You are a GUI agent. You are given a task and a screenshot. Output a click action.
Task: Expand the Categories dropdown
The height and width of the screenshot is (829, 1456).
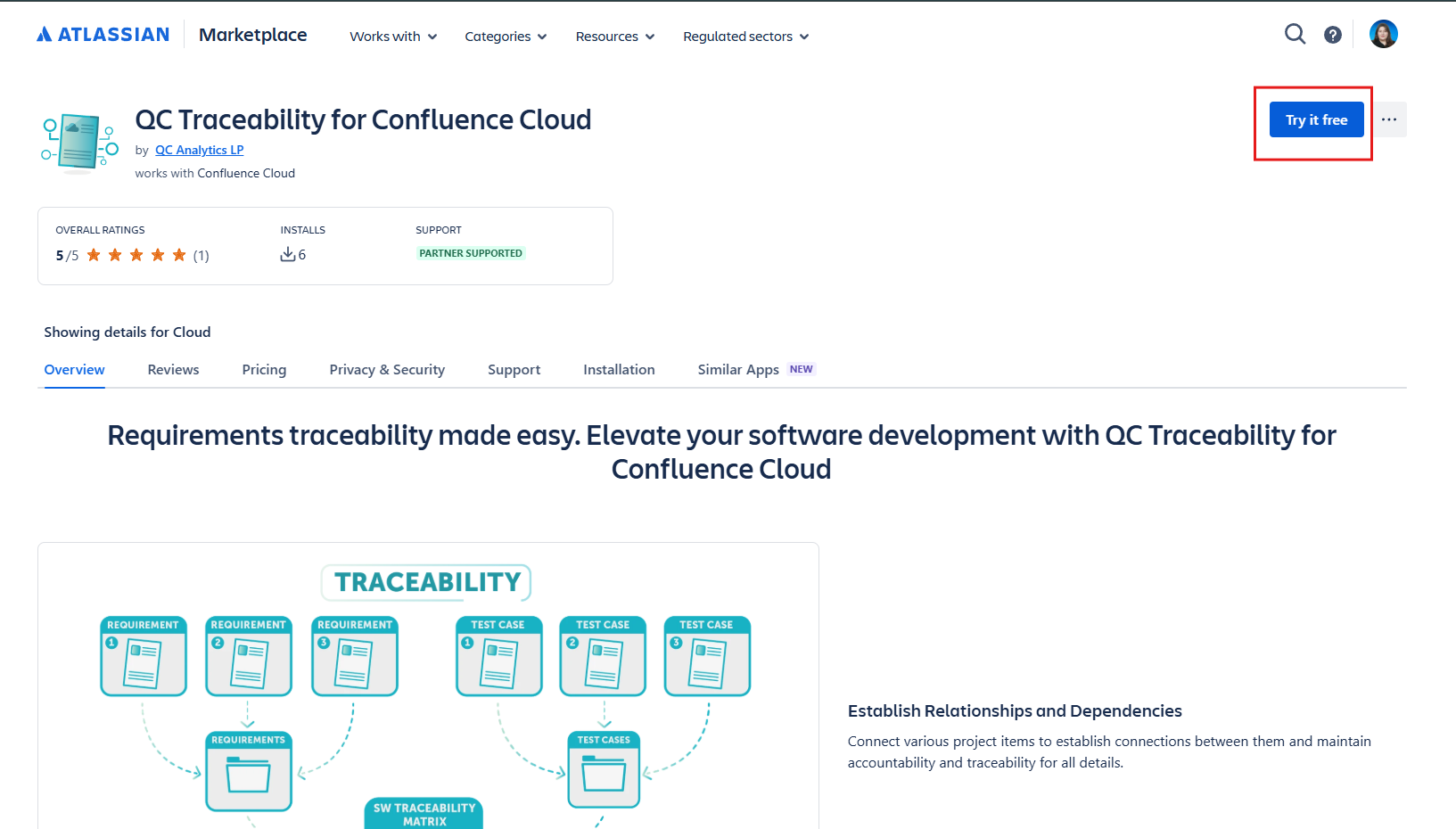point(506,37)
